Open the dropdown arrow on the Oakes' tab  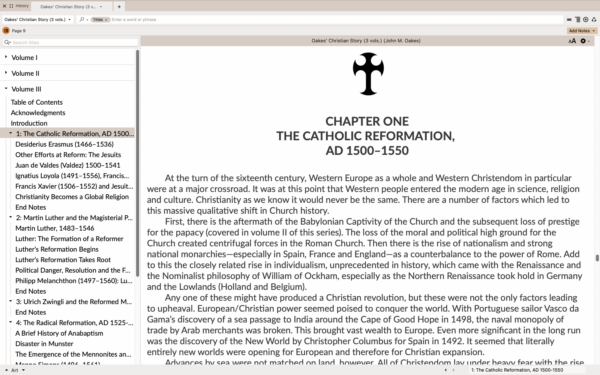tap(101, 7)
